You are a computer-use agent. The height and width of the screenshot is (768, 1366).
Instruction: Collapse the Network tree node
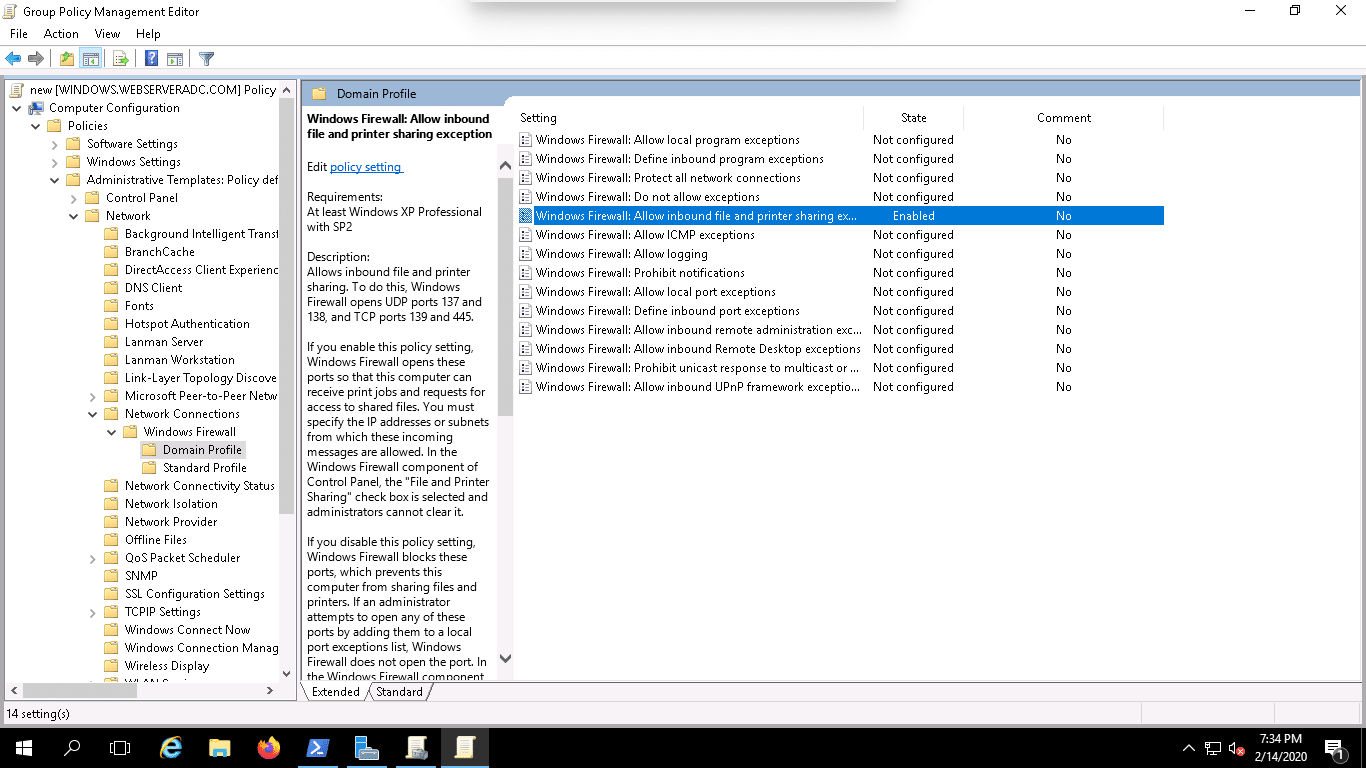click(74, 216)
